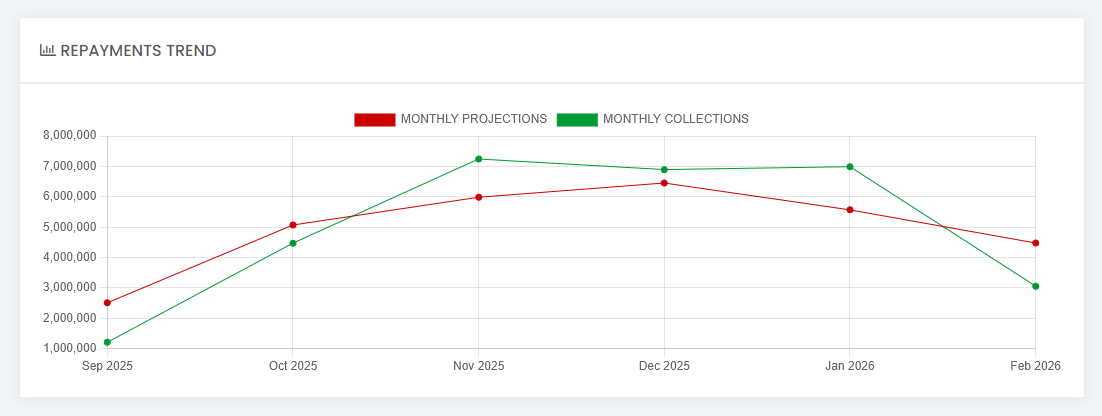Click the red projections point for Sep 2025

coord(107,303)
